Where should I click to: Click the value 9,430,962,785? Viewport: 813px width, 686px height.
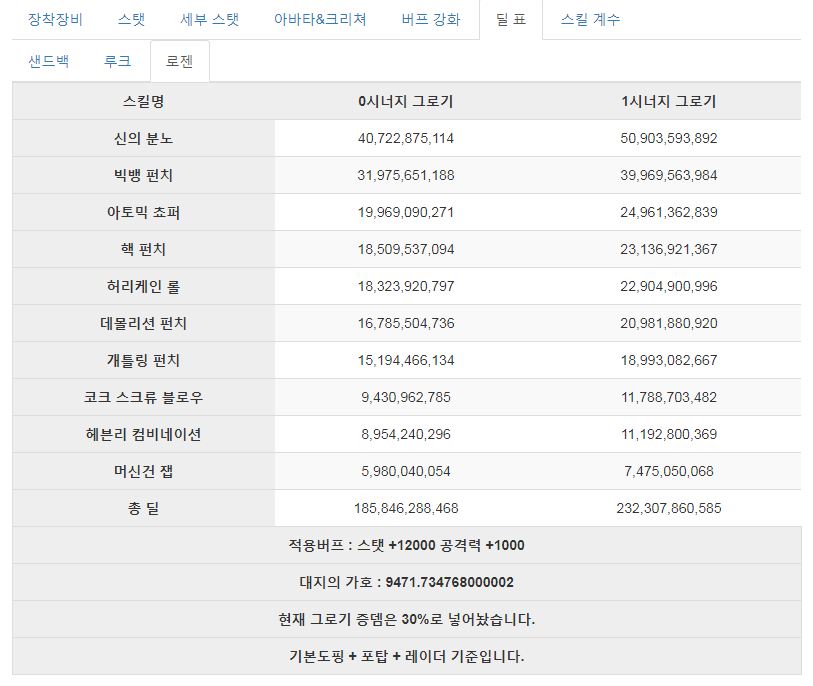tap(406, 397)
